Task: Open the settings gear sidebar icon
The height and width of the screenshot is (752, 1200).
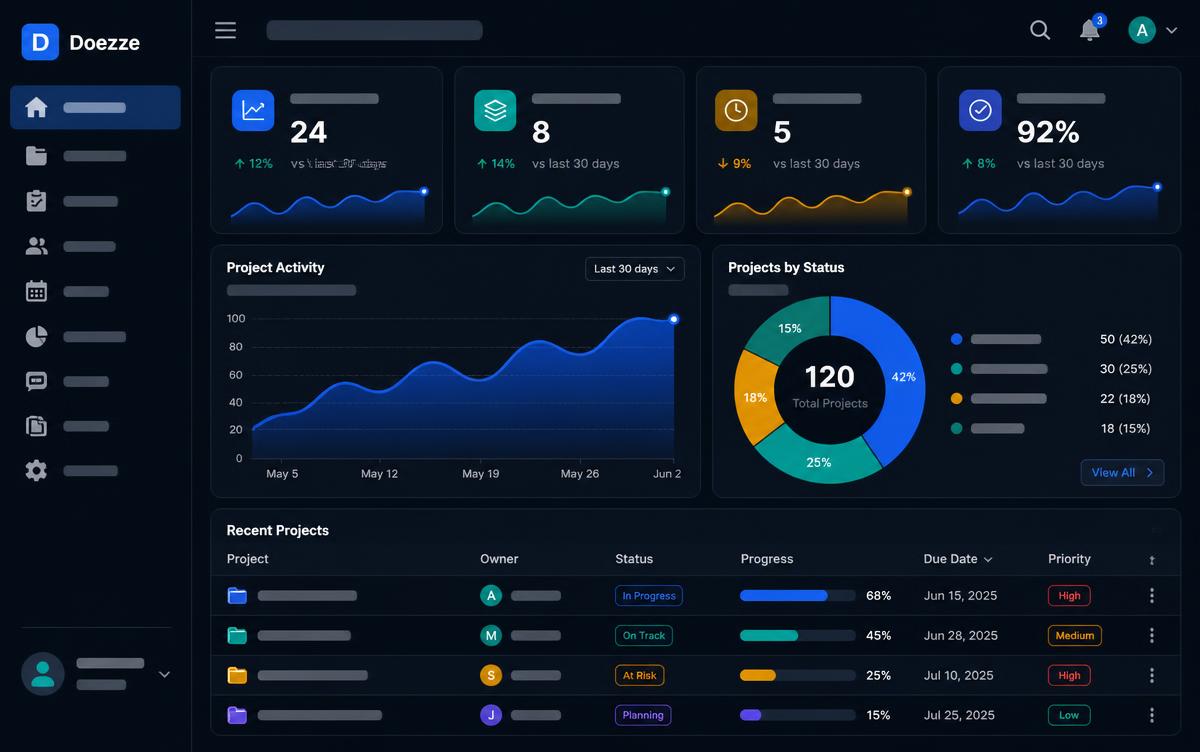Action: click(36, 470)
